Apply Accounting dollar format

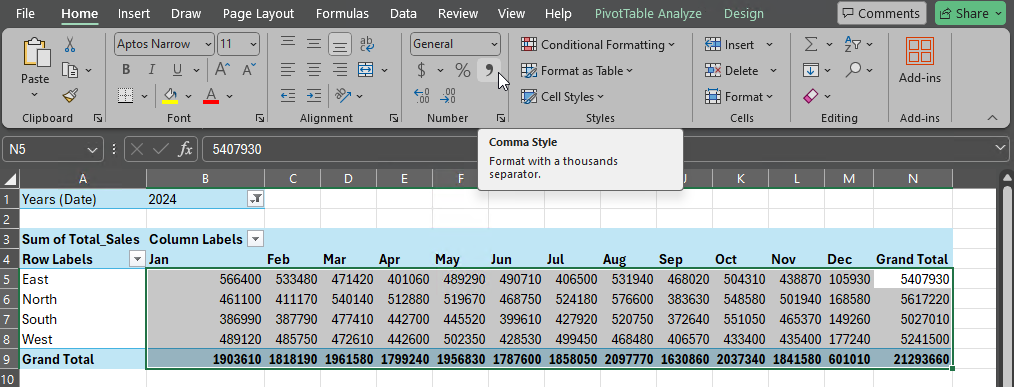pyautogui.click(x=422, y=70)
